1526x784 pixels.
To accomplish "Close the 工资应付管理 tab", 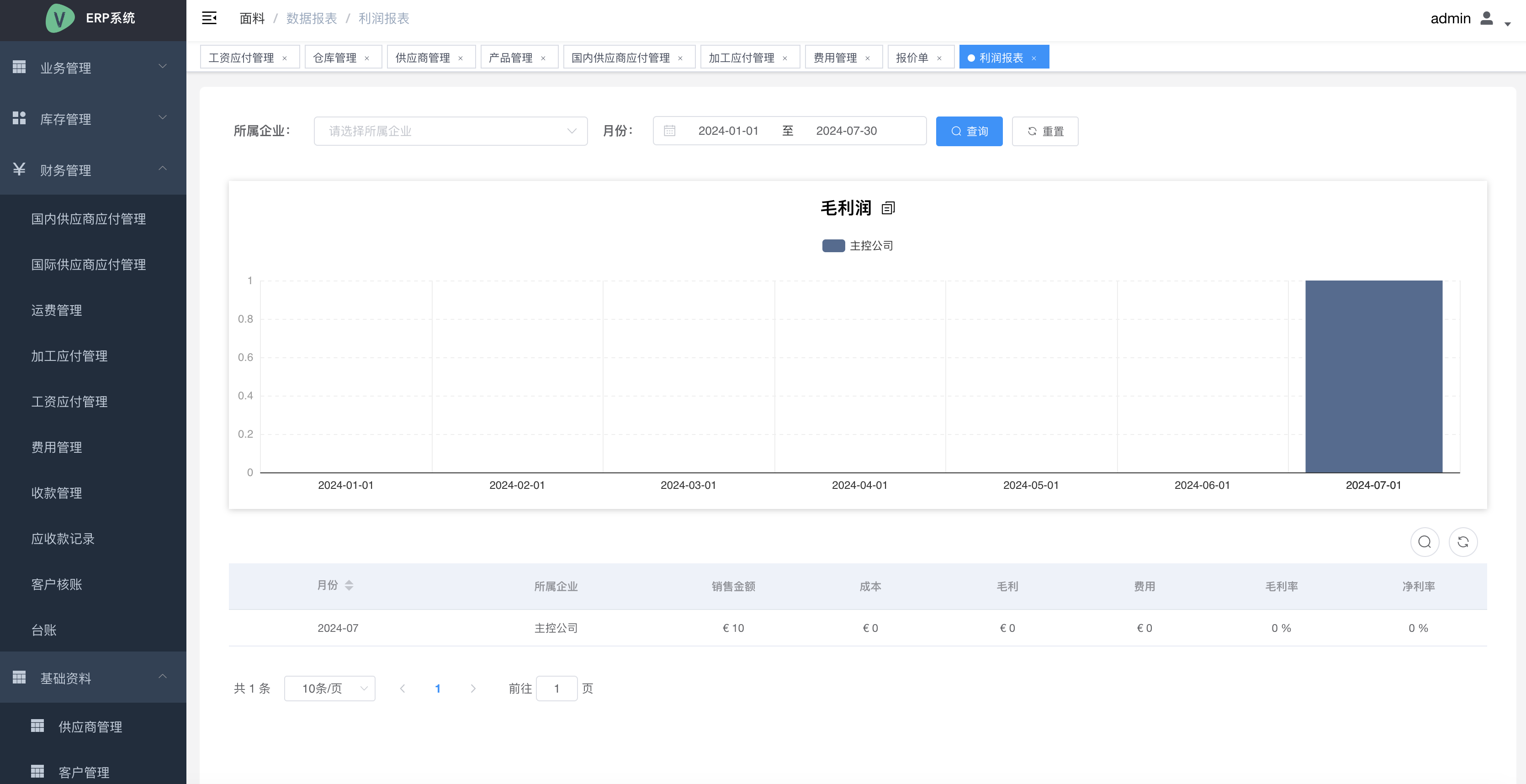I will coord(284,58).
